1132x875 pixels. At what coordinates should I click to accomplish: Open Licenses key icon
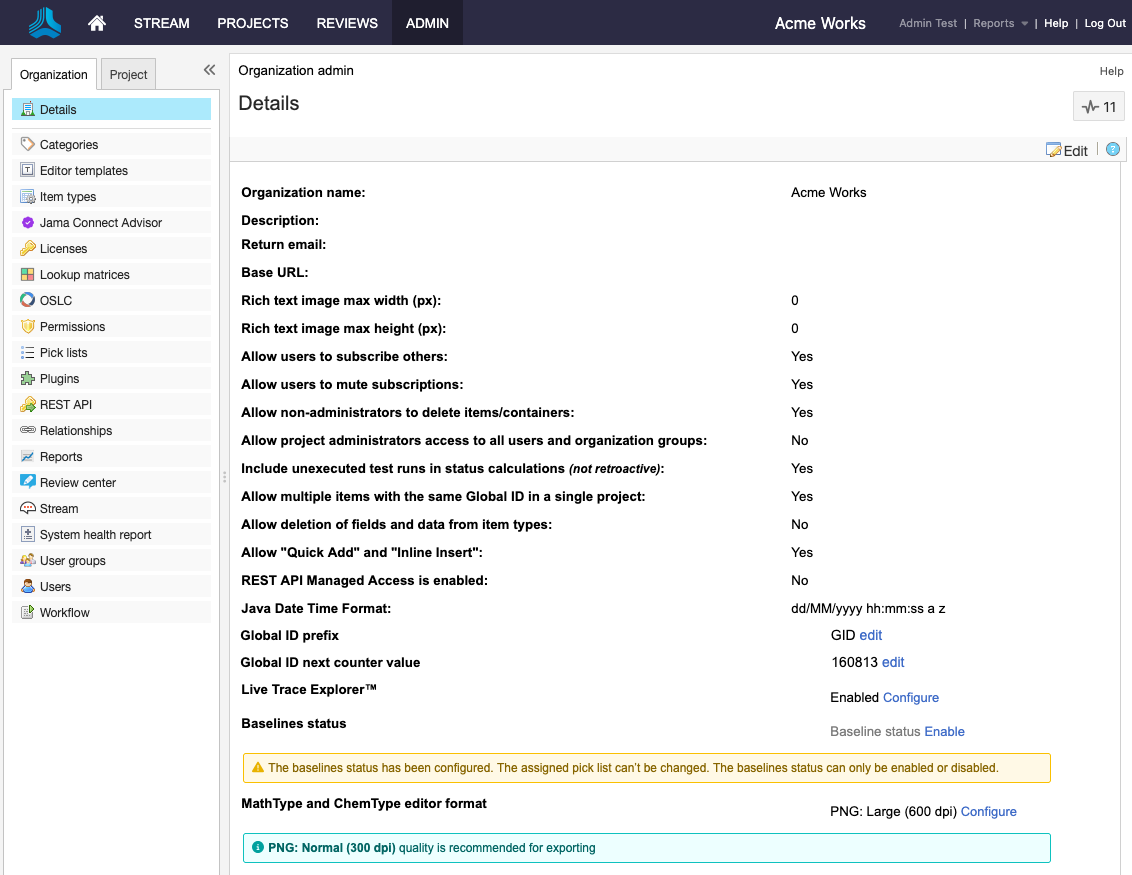coord(28,248)
